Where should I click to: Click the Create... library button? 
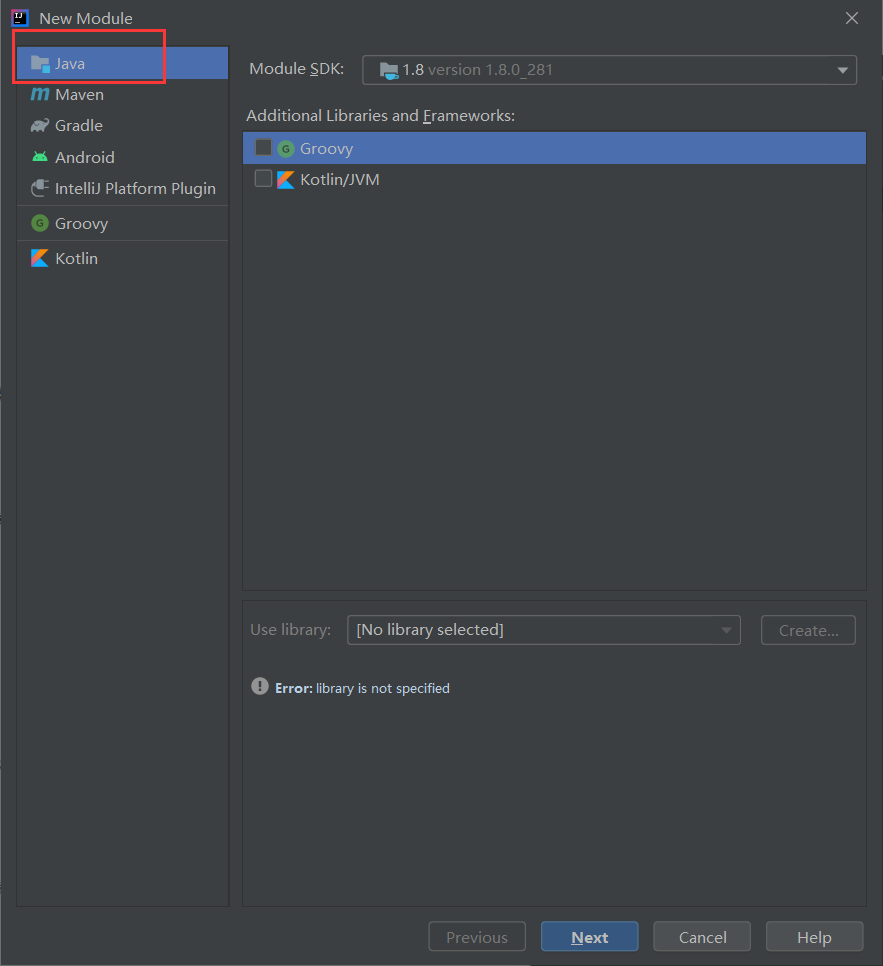(x=808, y=630)
